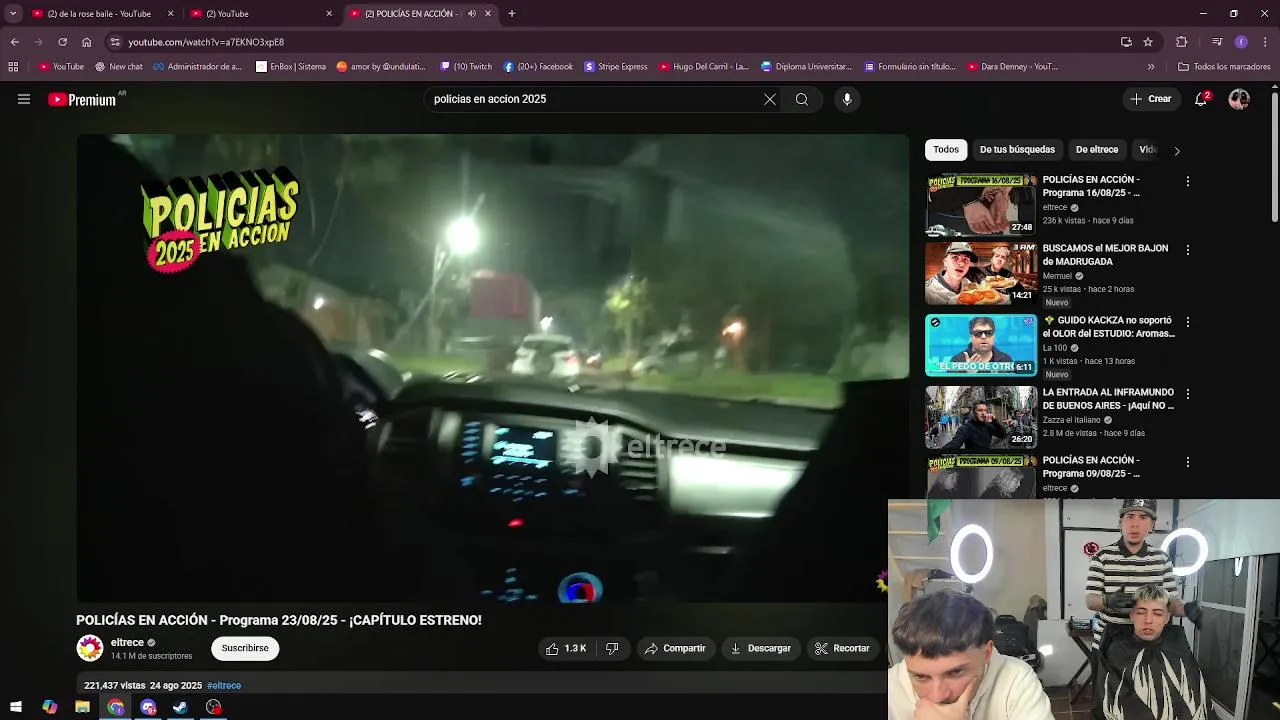1280x720 pixels.
Task: Click the Crear button
Action: (1150, 99)
